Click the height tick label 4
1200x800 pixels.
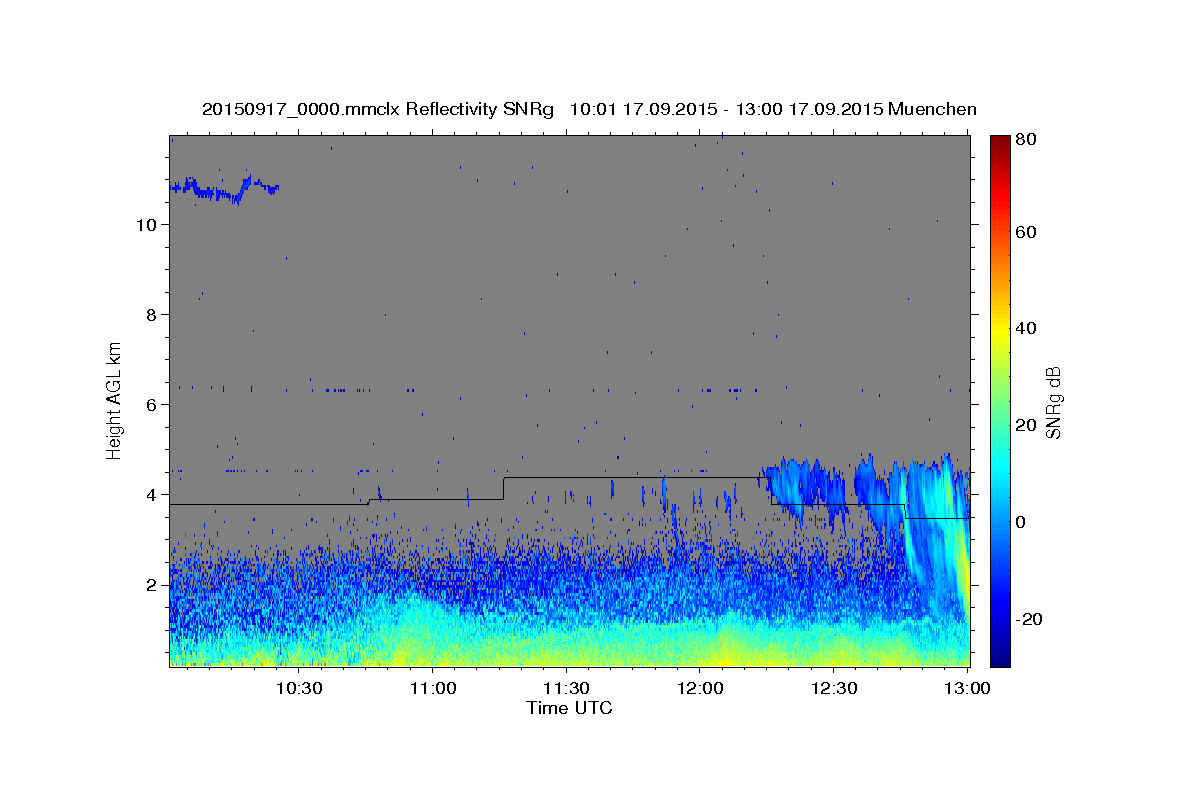pos(150,495)
